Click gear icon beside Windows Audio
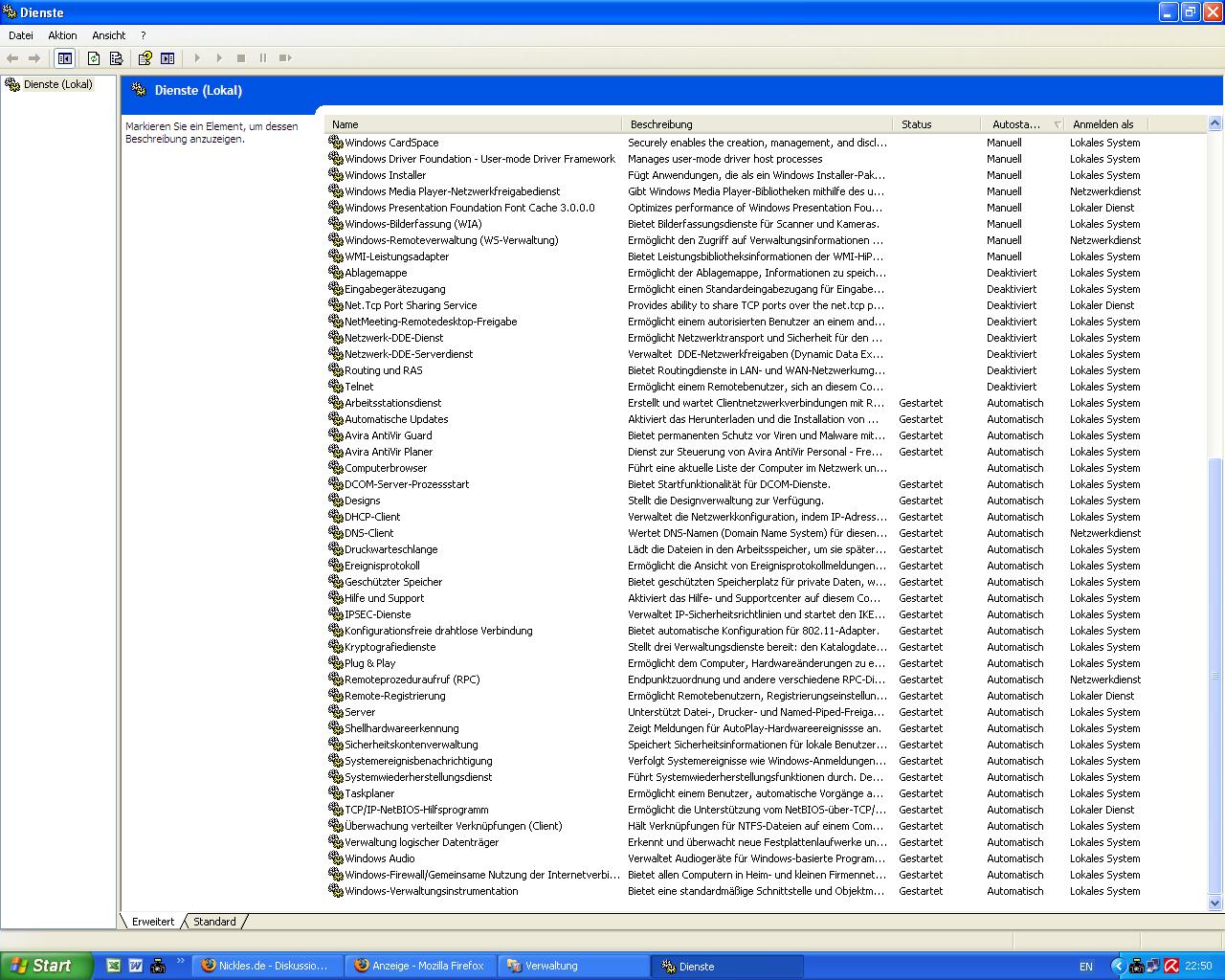The image size is (1225, 980). pyautogui.click(x=336, y=857)
